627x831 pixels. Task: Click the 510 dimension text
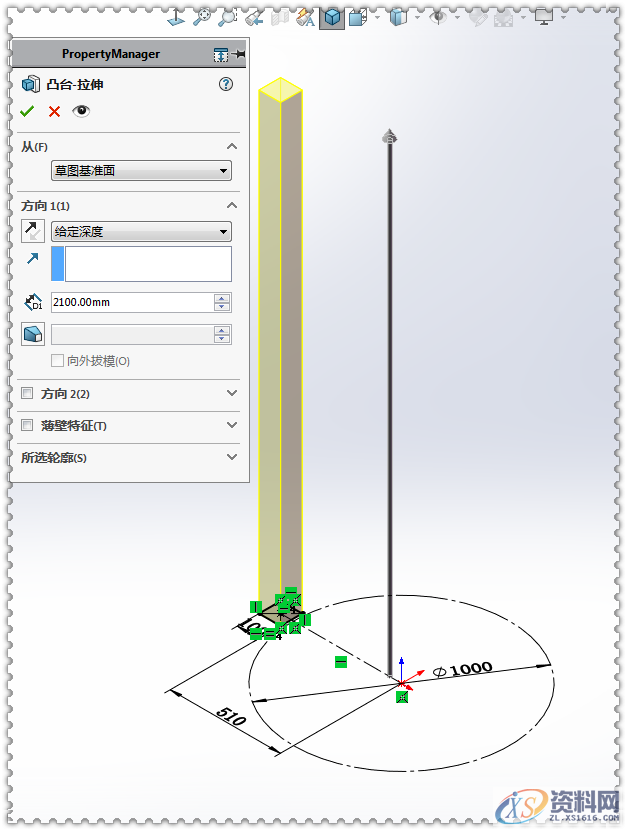(232, 716)
